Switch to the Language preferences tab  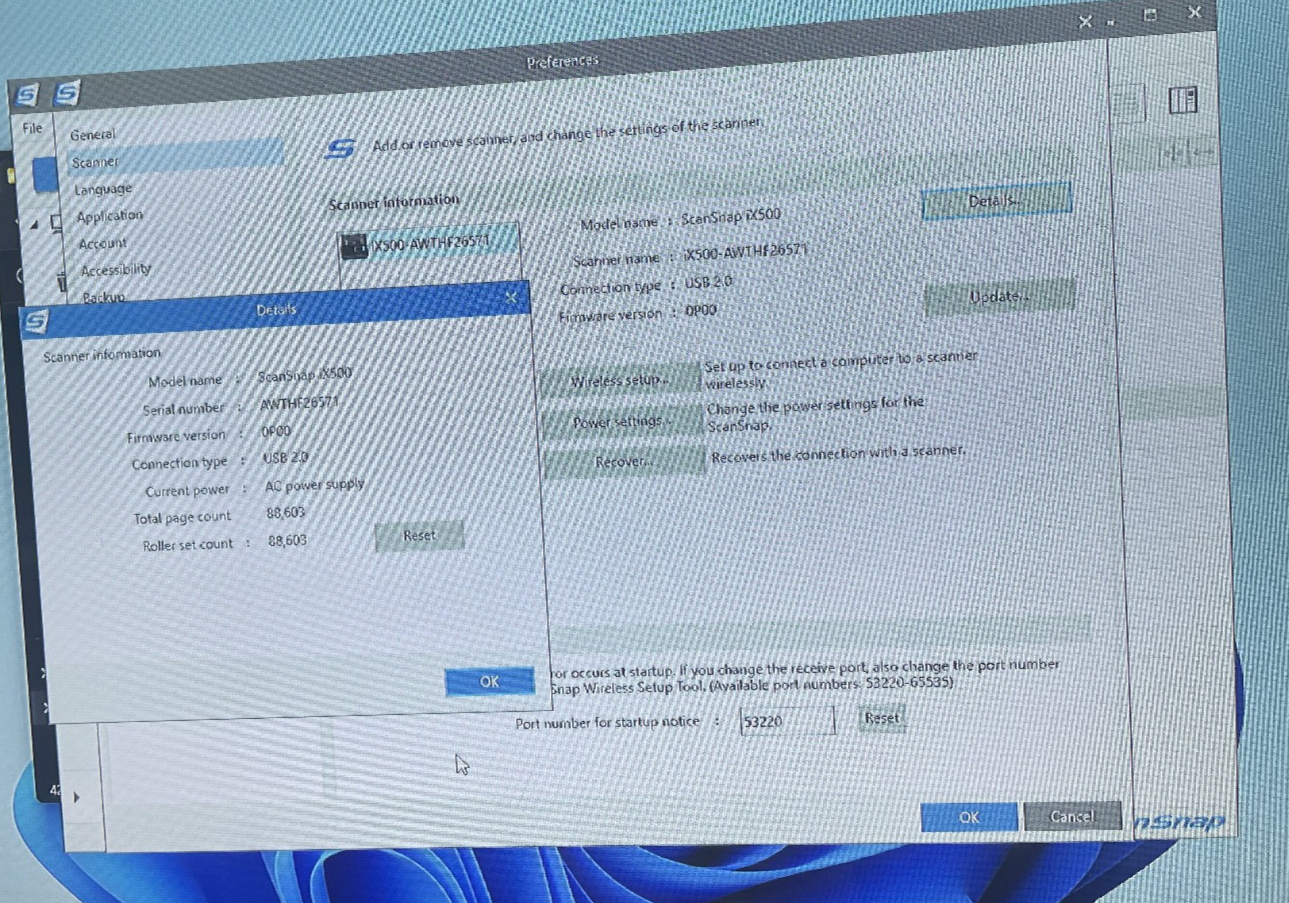click(103, 189)
